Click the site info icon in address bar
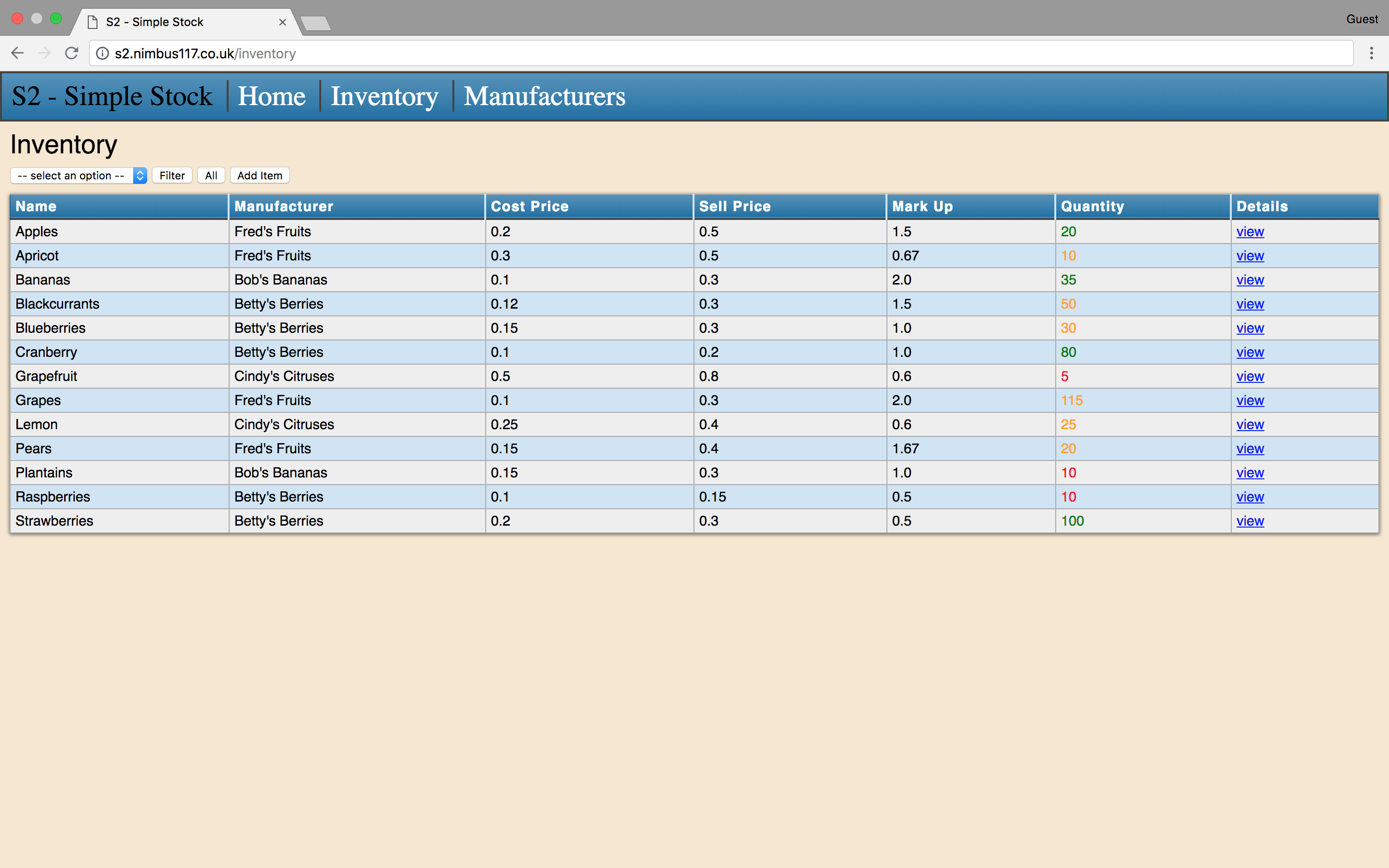The image size is (1389, 868). coord(102,54)
